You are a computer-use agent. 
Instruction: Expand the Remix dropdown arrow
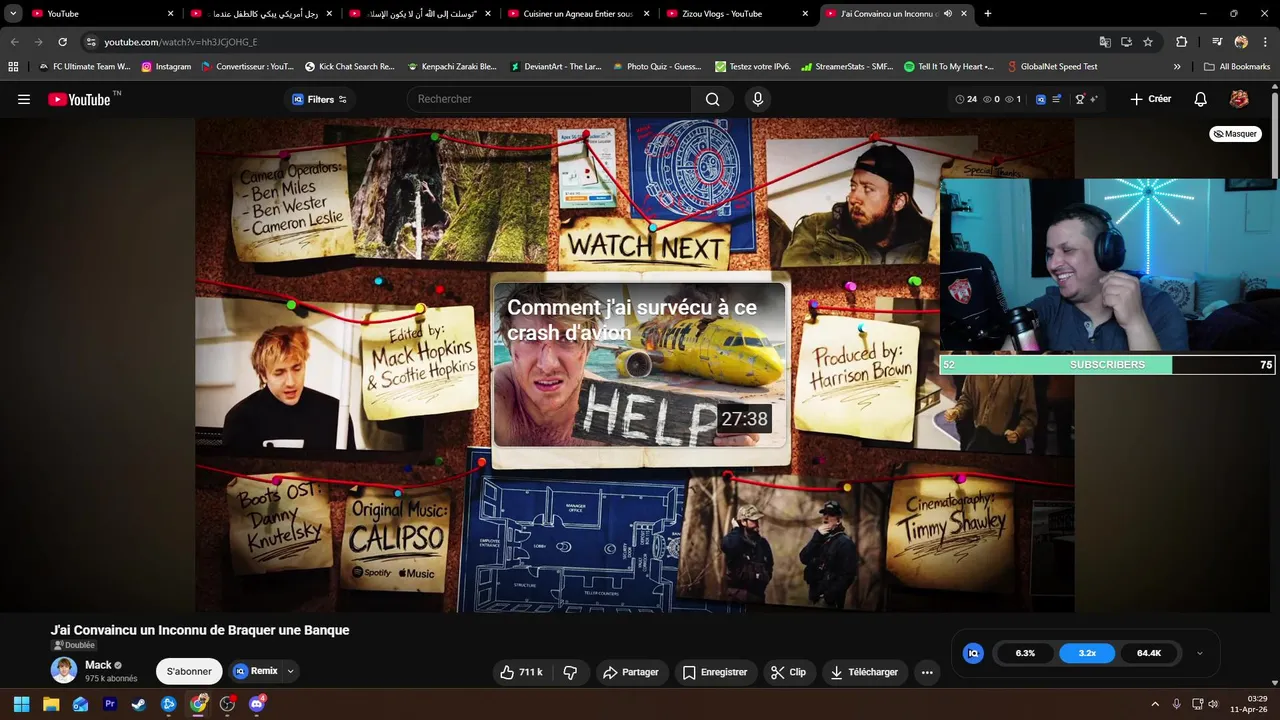(x=291, y=672)
